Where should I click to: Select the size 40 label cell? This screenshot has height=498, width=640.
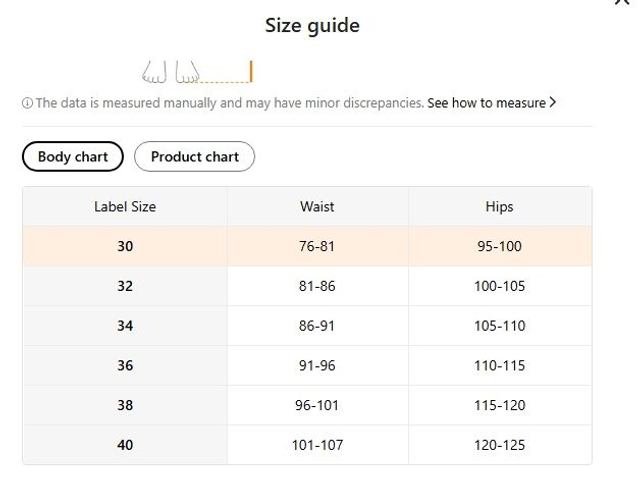click(x=125, y=445)
